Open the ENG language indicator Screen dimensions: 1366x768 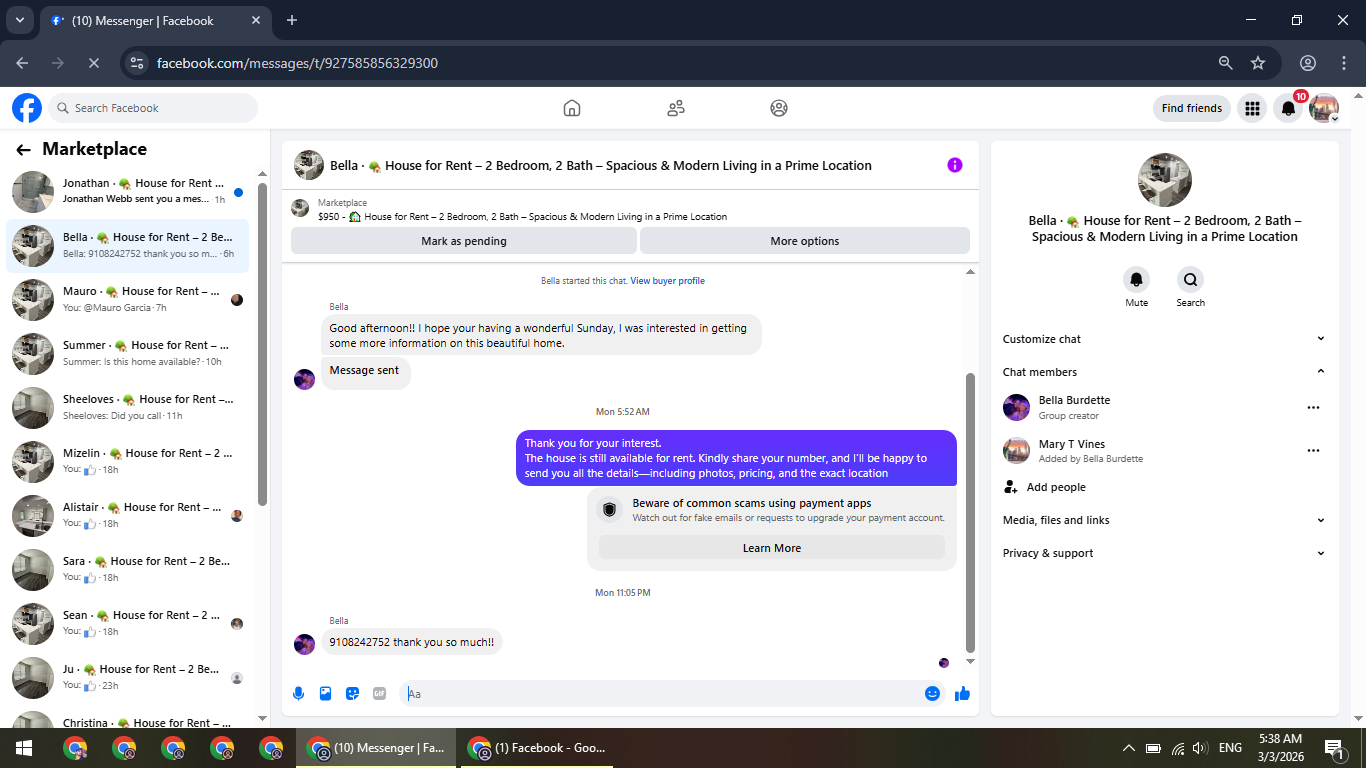[x=1231, y=748]
